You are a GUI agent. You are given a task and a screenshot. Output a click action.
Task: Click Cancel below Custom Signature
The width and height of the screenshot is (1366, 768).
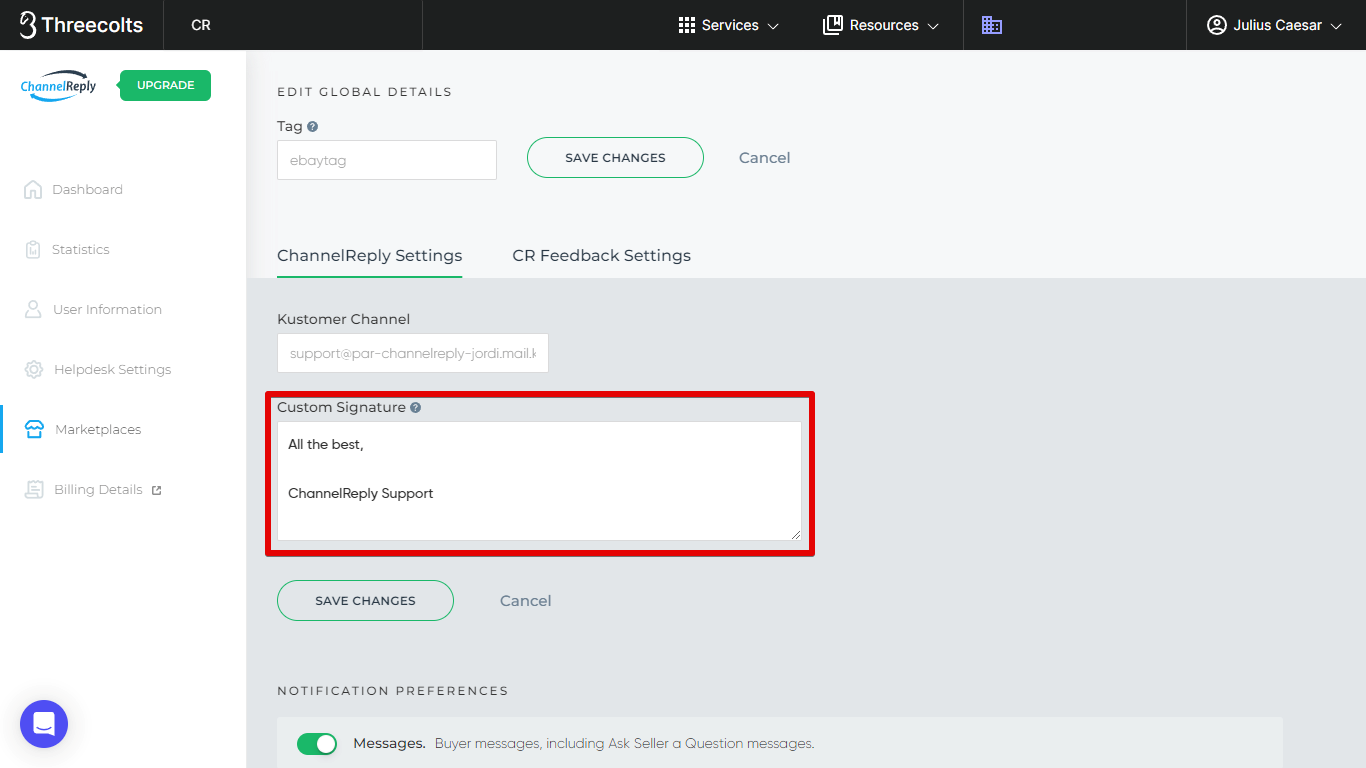click(x=525, y=601)
